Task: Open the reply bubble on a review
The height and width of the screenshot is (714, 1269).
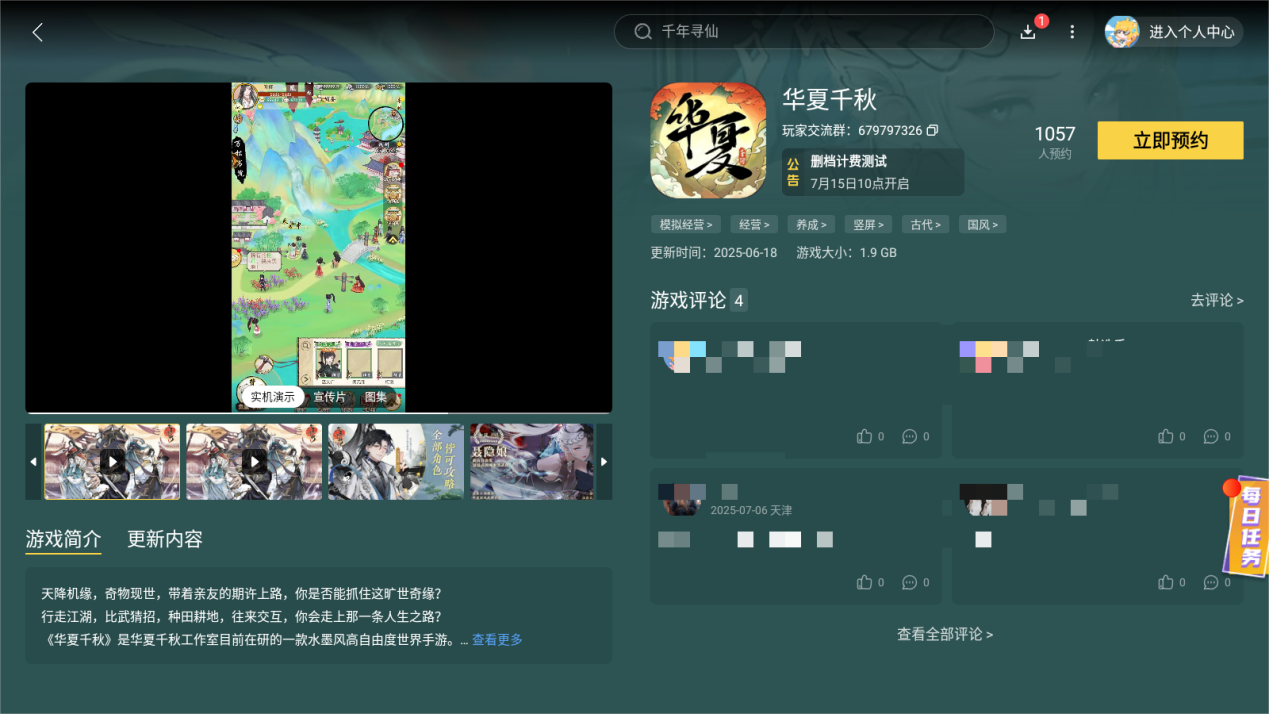Action: (x=911, y=436)
